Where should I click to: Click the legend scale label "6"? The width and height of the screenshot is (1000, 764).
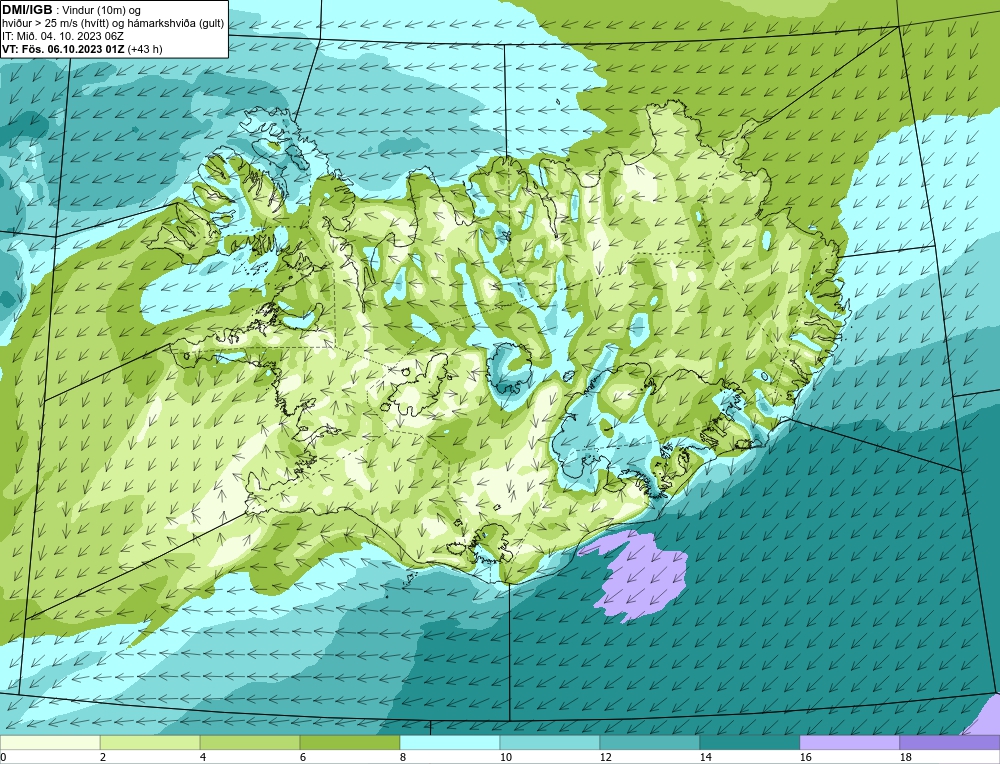[x=303, y=757]
